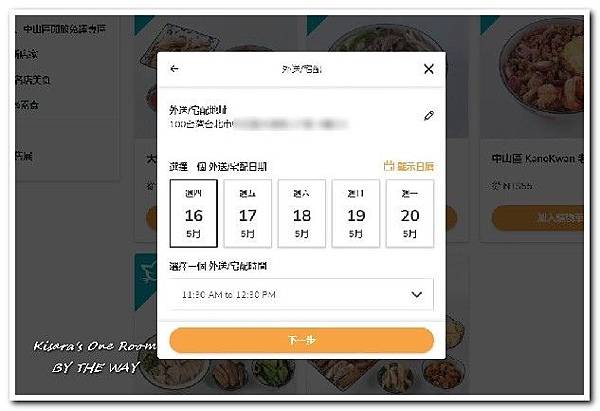Select delivery date May 18
This screenshot has width=600, height=411.
click(302, 214)
